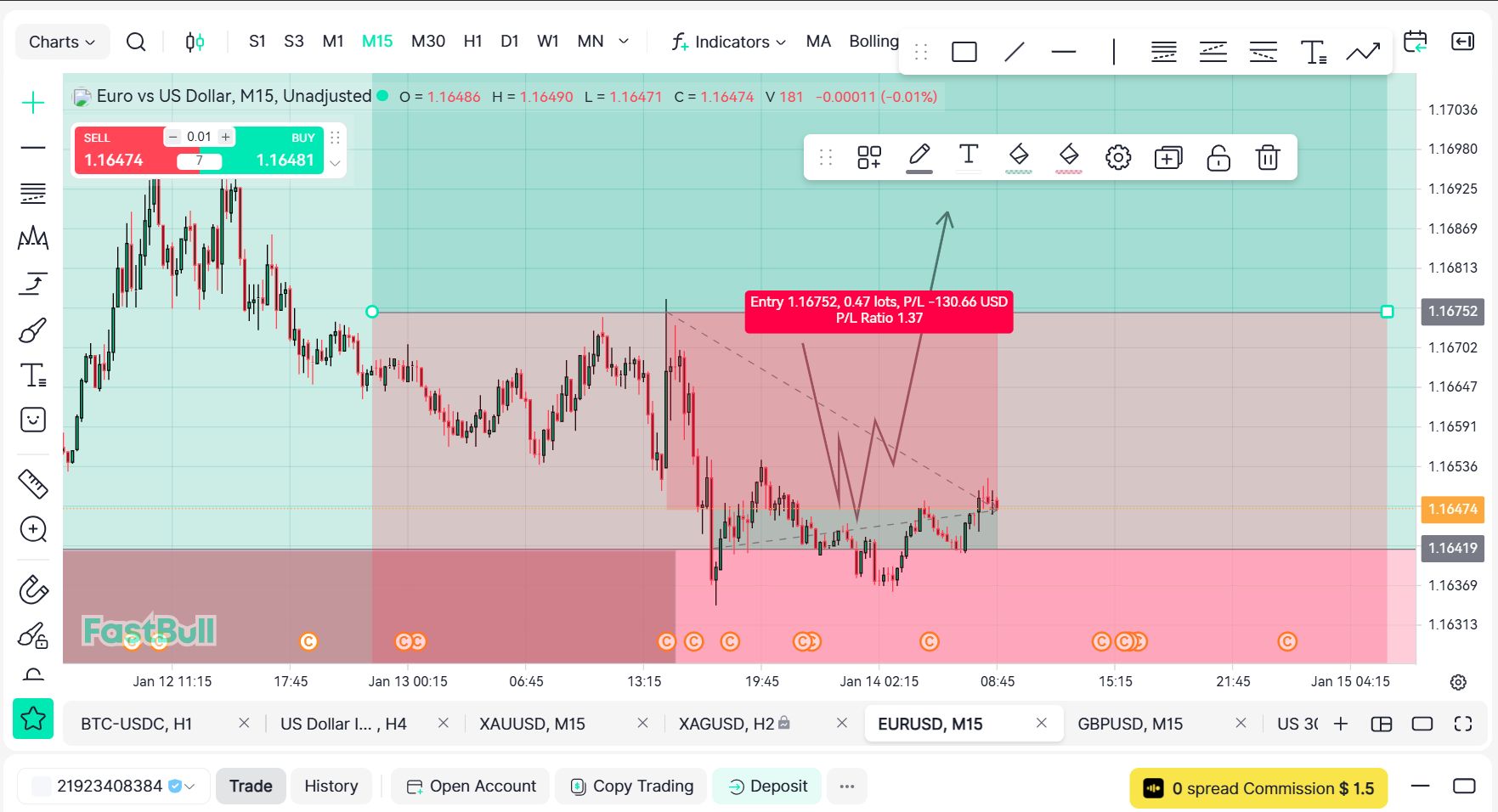Click the Open Account button

pyautogui.click(x=472, y=787)
